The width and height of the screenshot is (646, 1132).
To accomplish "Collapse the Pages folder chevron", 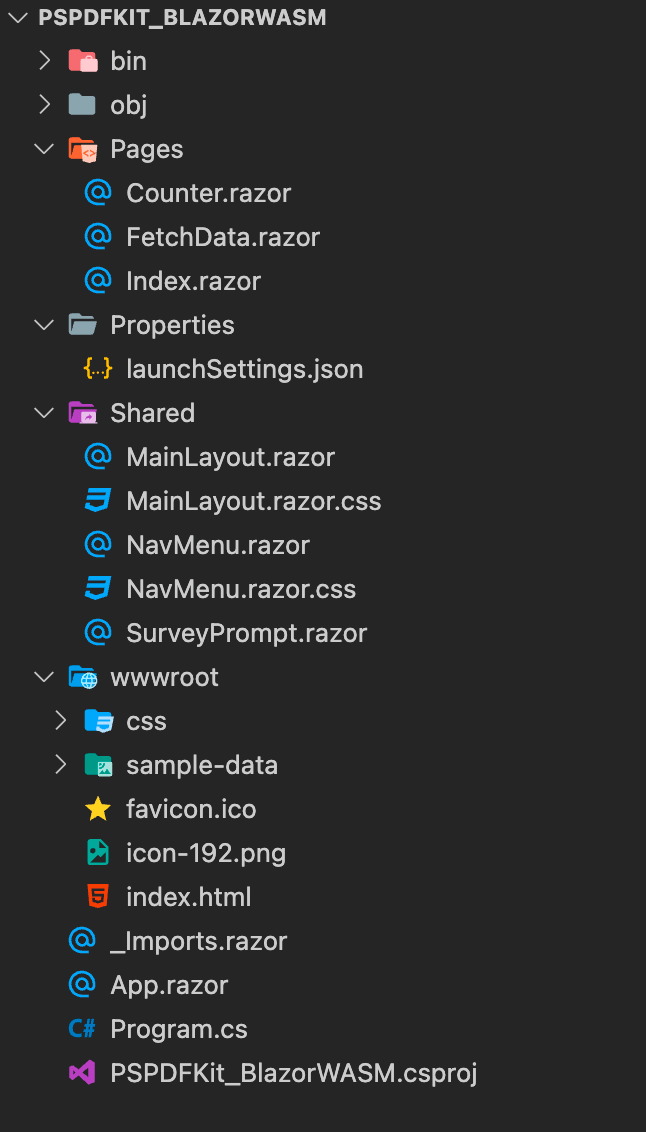I will tap(44, 149).
